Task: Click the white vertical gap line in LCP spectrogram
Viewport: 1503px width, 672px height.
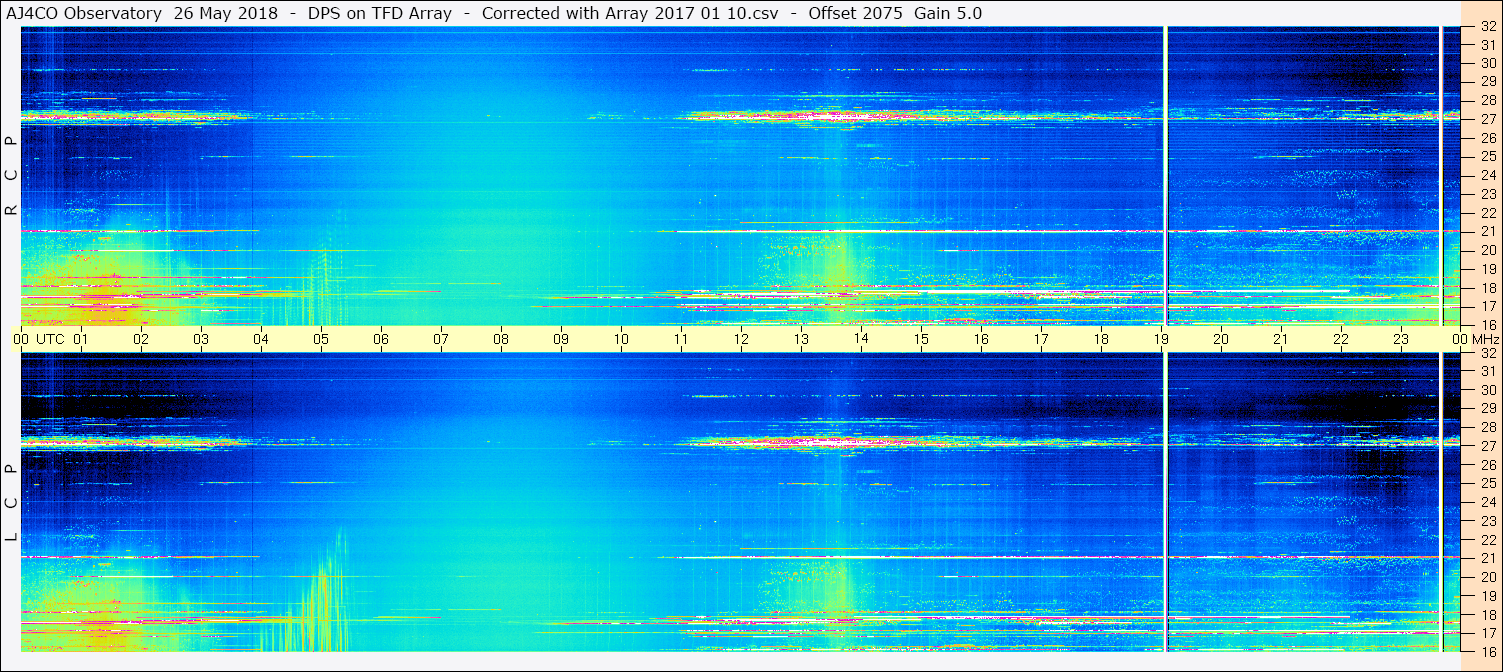Action: [1166, 502]
